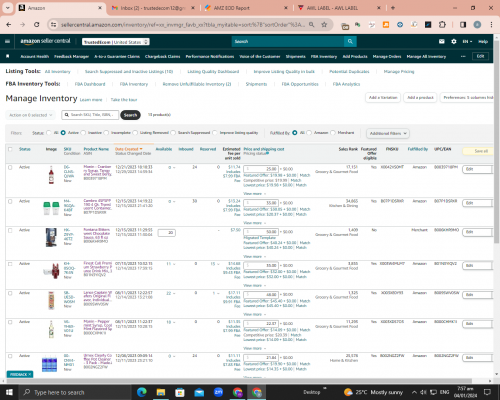
Task: Open the Additional filters dropdown
Action: [388, 133]
